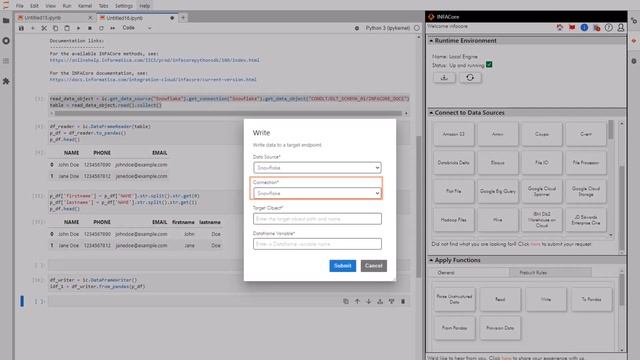Click the red flag icon in INFACore header
640x360 pixels.
pos(572,27)
